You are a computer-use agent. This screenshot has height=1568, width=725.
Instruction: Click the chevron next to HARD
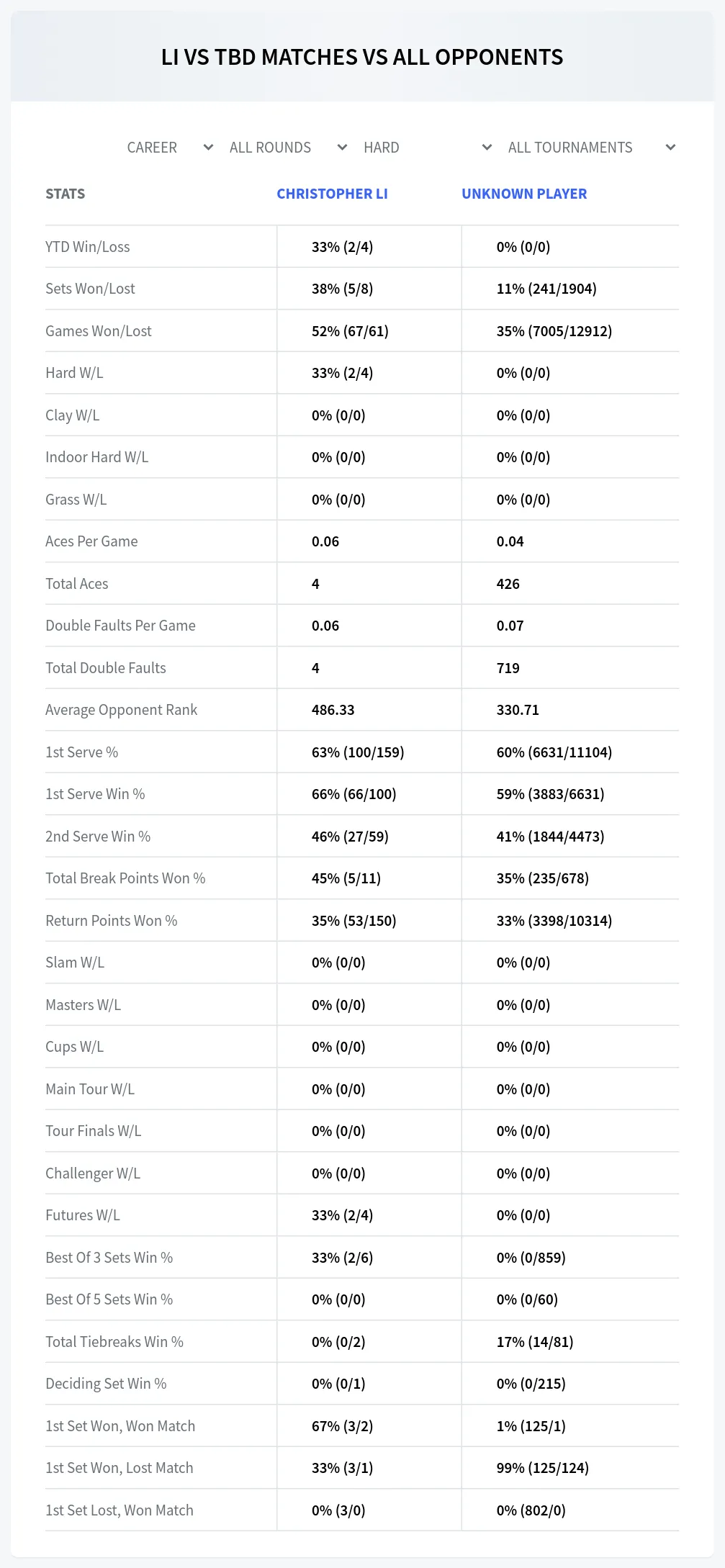[487, 148]
